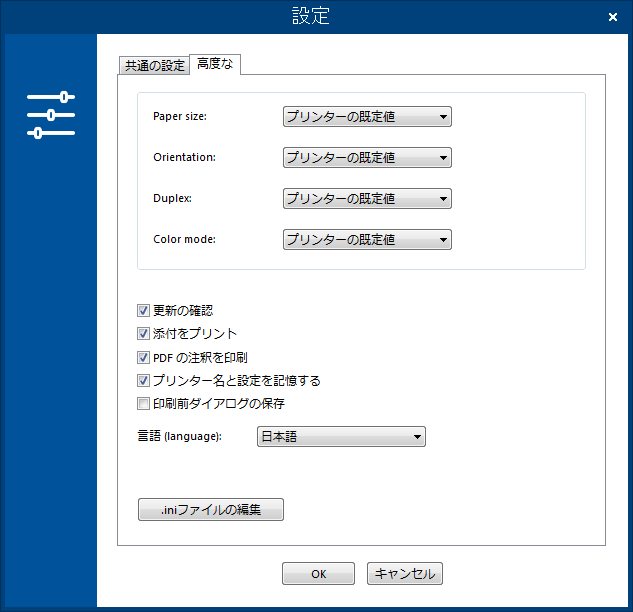The image size is (633, 612).
Task: Uncheck the 更新の確認 checkbox
Action: pyautogui.click(x=143, y=310)
